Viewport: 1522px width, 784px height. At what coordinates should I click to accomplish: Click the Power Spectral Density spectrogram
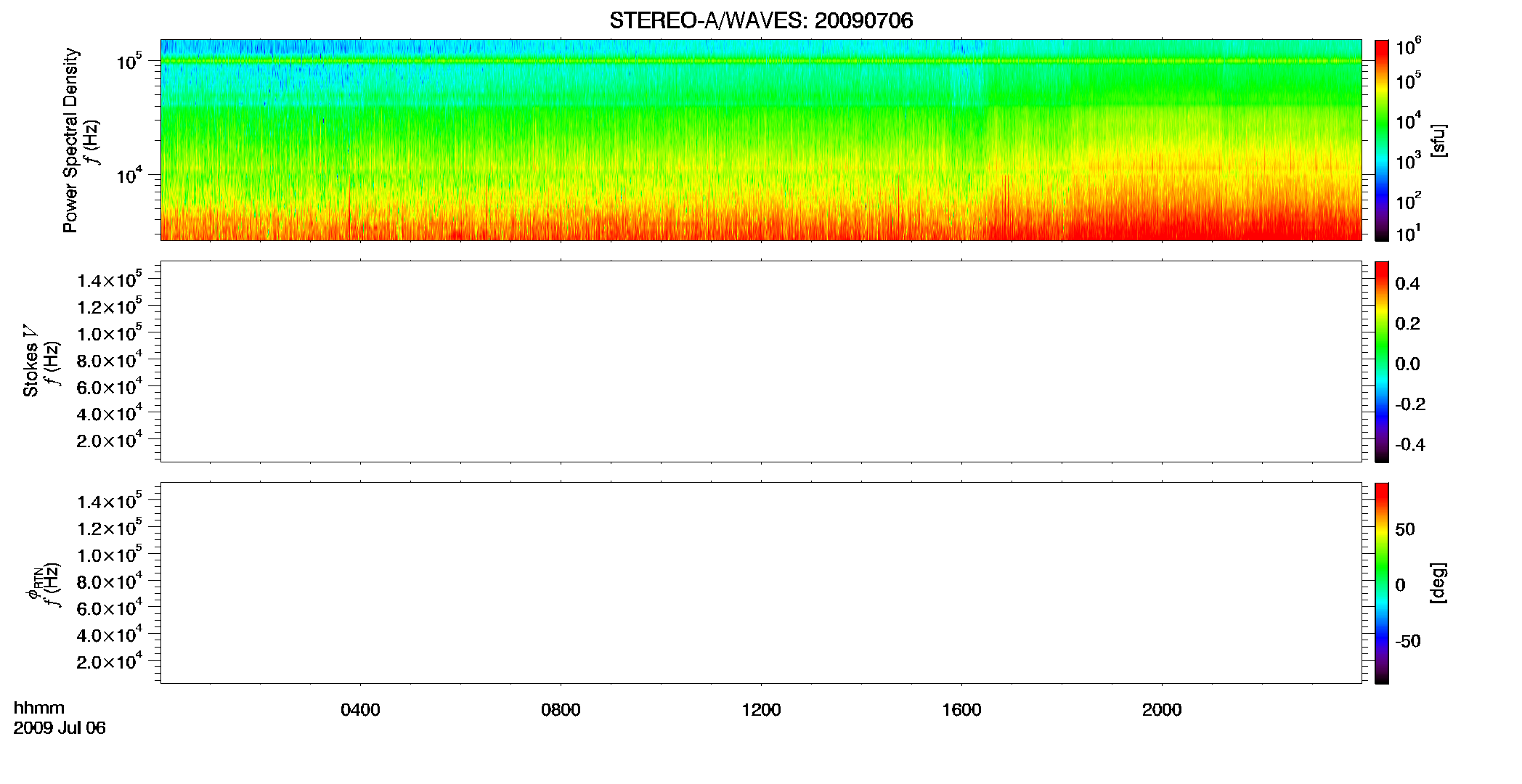[x=761, y=139]
